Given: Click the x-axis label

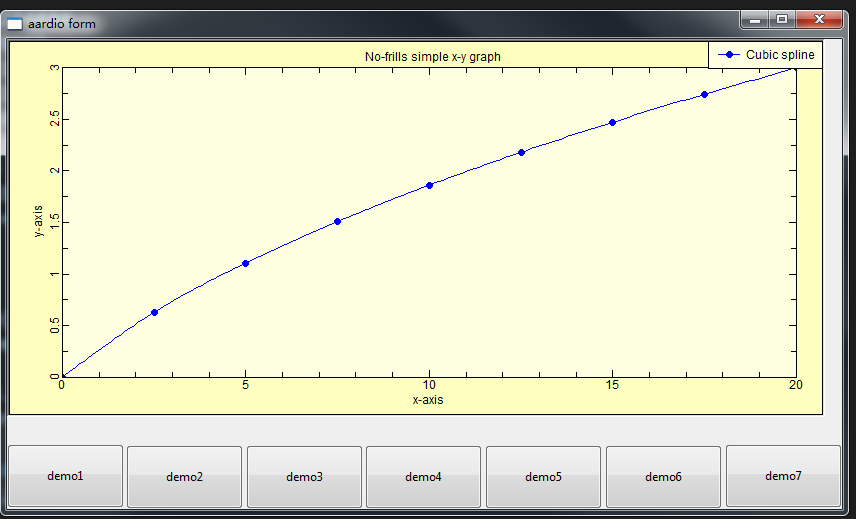Looking at the screenshot, I should click(428, 399).
